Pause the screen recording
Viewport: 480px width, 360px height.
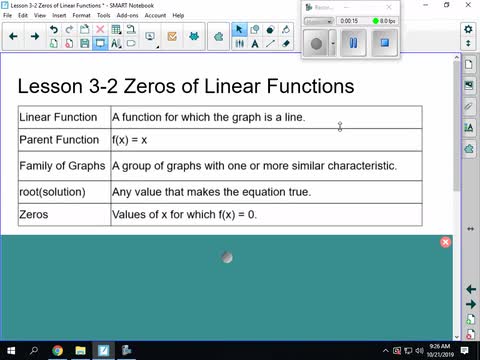353,43
